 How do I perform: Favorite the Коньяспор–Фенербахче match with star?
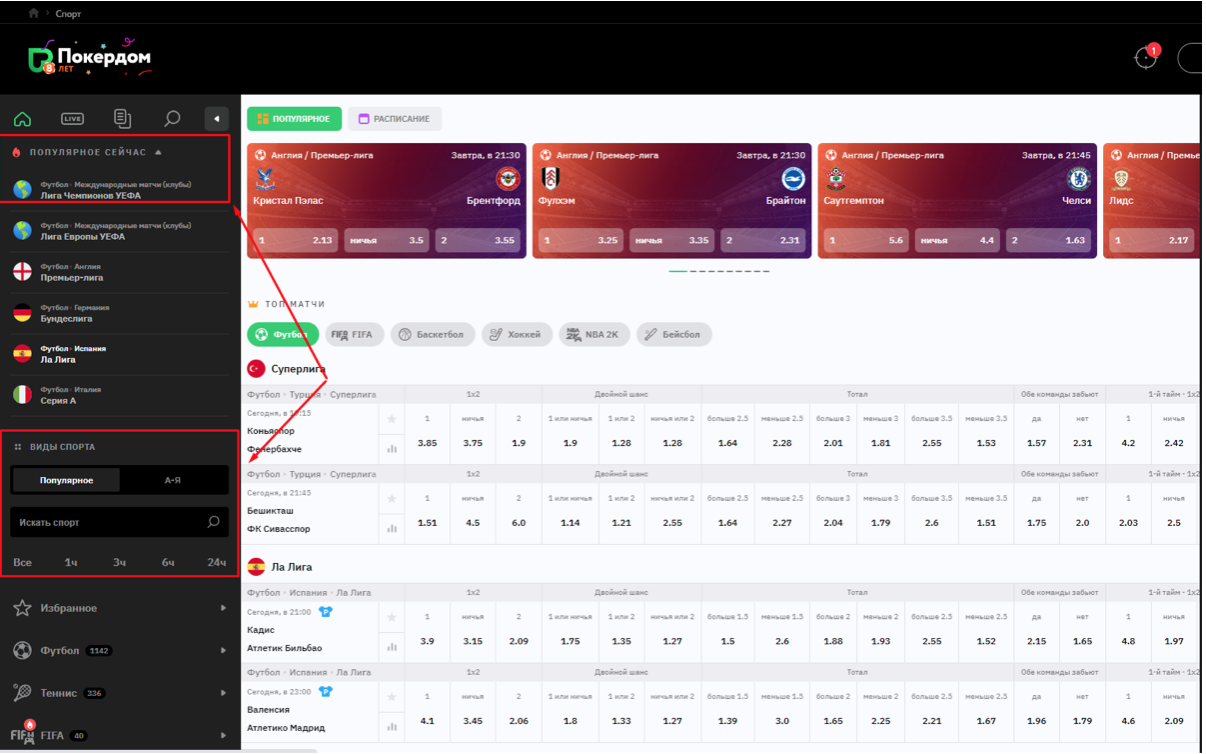[x=392, y=418]
